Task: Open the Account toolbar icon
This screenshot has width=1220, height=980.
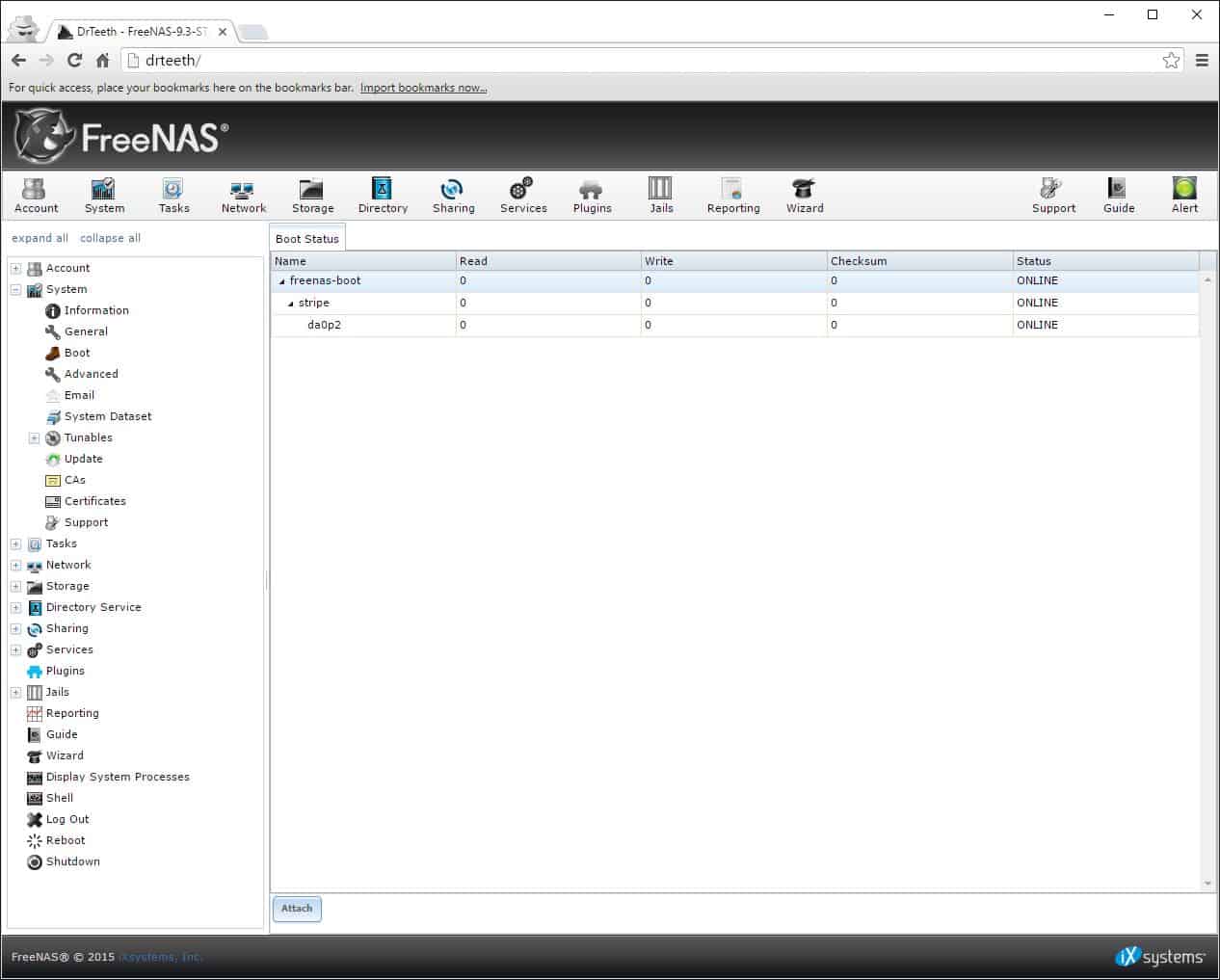Action: [36, 196]
